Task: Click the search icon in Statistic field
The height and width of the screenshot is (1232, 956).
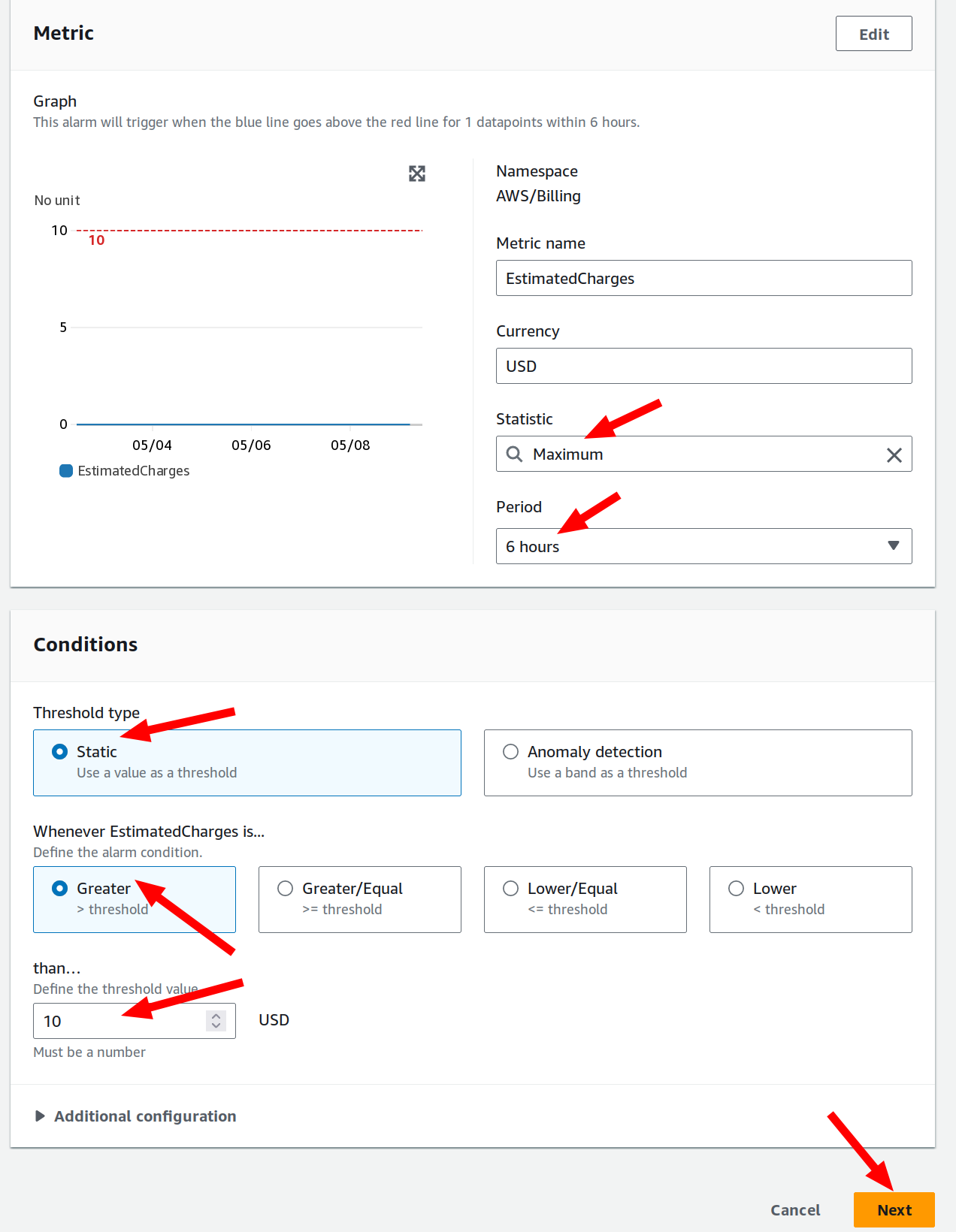Action: tap(514, 454)
